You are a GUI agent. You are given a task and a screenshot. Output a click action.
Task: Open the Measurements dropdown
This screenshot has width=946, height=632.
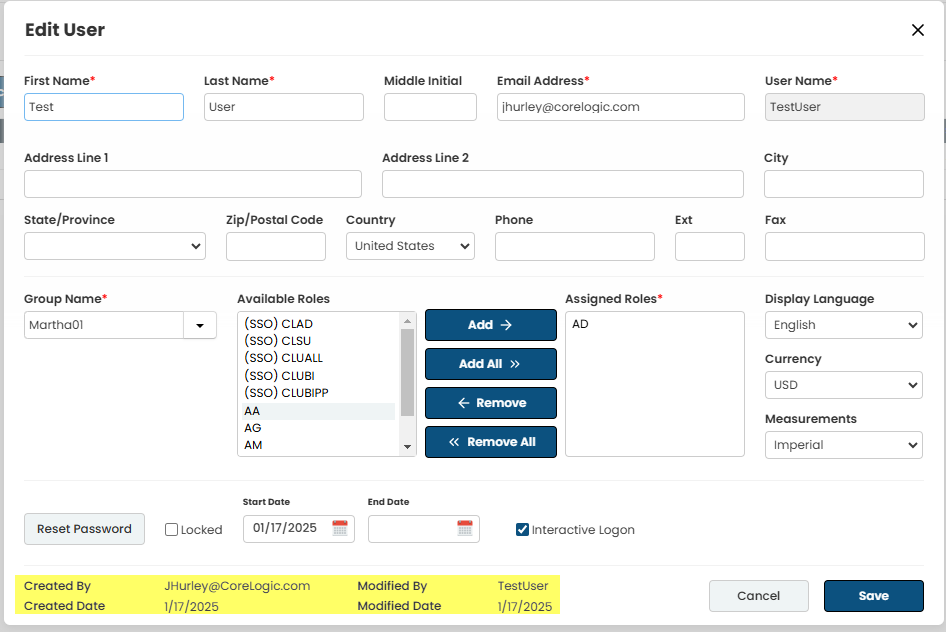point(843,445)
